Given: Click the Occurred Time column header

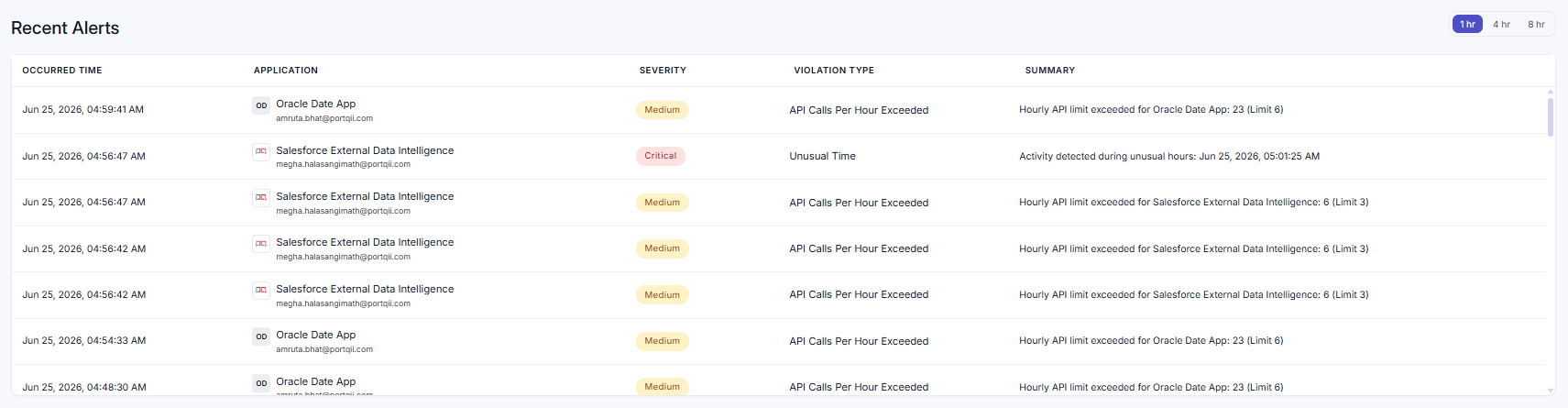Looking at the screenshot, I should coord(62,71).
